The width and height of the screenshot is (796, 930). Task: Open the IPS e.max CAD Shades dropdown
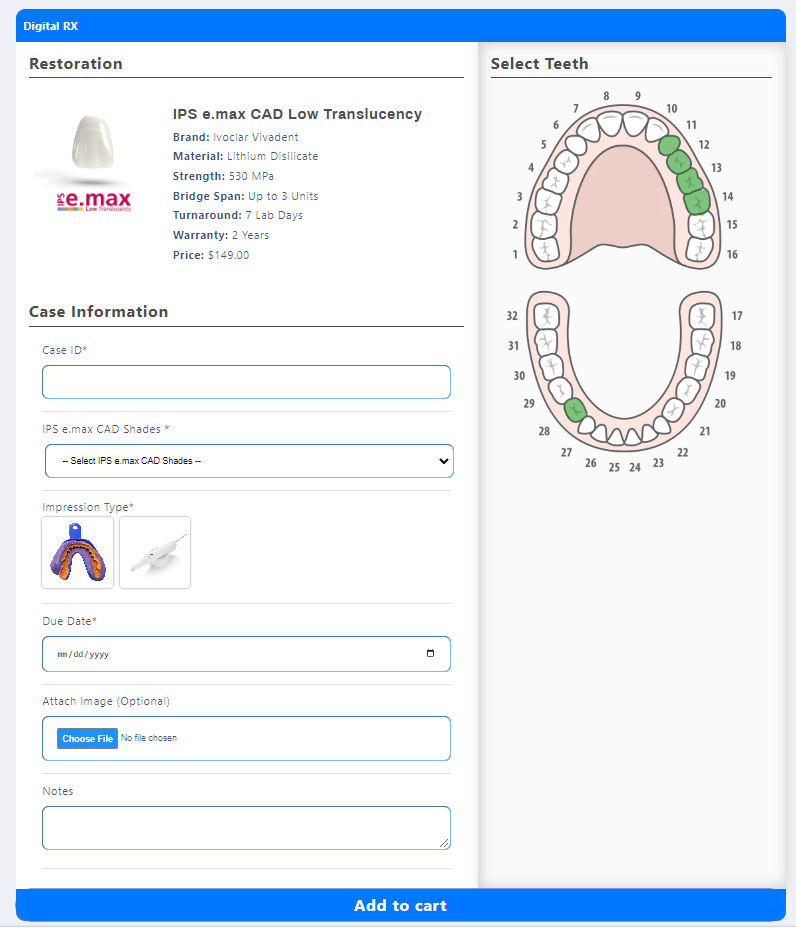pyautogui.click(x=248, y=461)
